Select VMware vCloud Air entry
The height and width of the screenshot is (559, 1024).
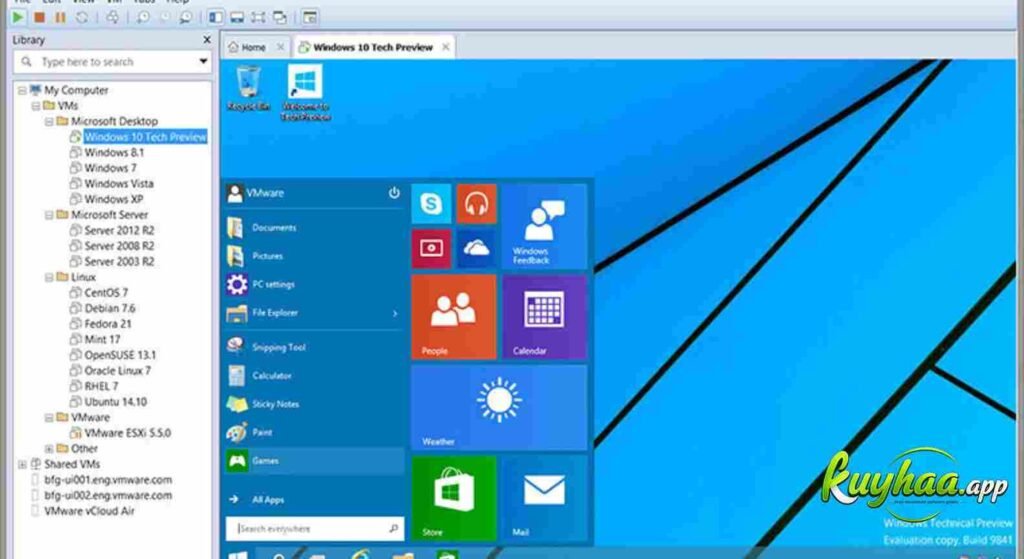(x=89, y=511)
